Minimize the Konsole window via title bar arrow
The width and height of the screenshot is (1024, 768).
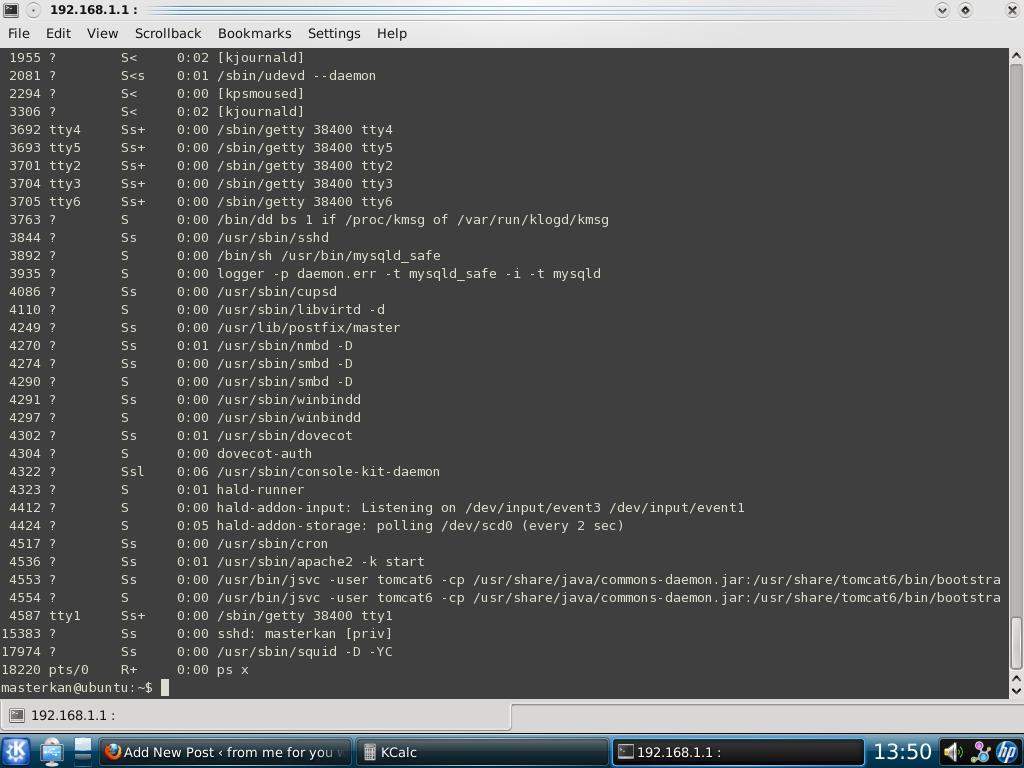click(942, 10)
